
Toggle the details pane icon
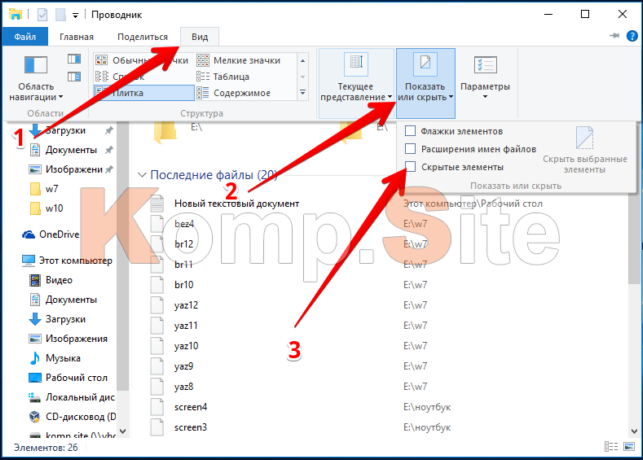[x=74, y=77]
